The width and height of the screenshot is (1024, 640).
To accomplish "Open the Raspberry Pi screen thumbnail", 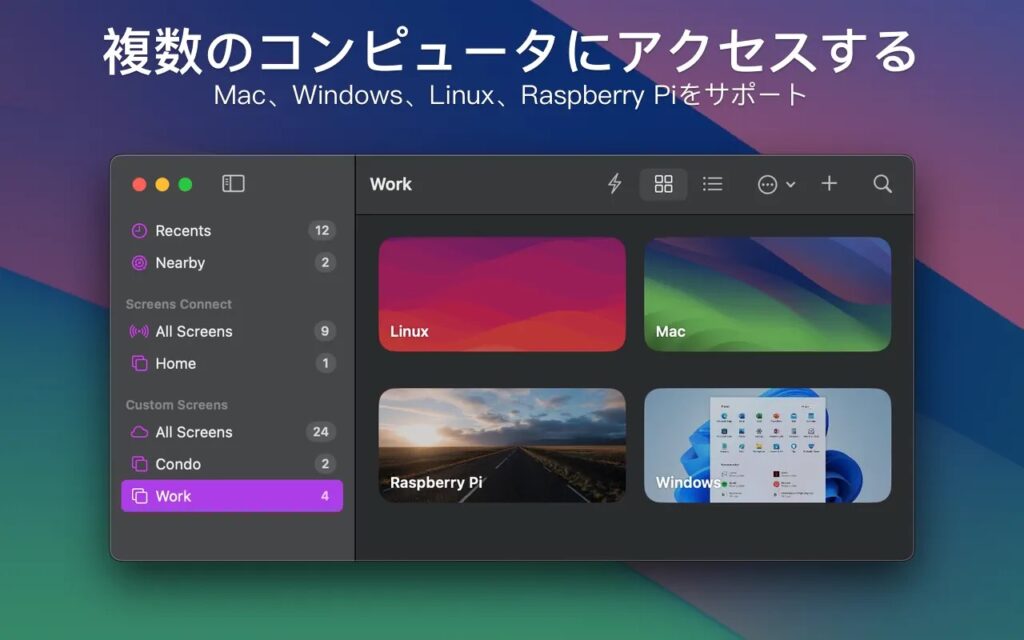I will 502,445.
